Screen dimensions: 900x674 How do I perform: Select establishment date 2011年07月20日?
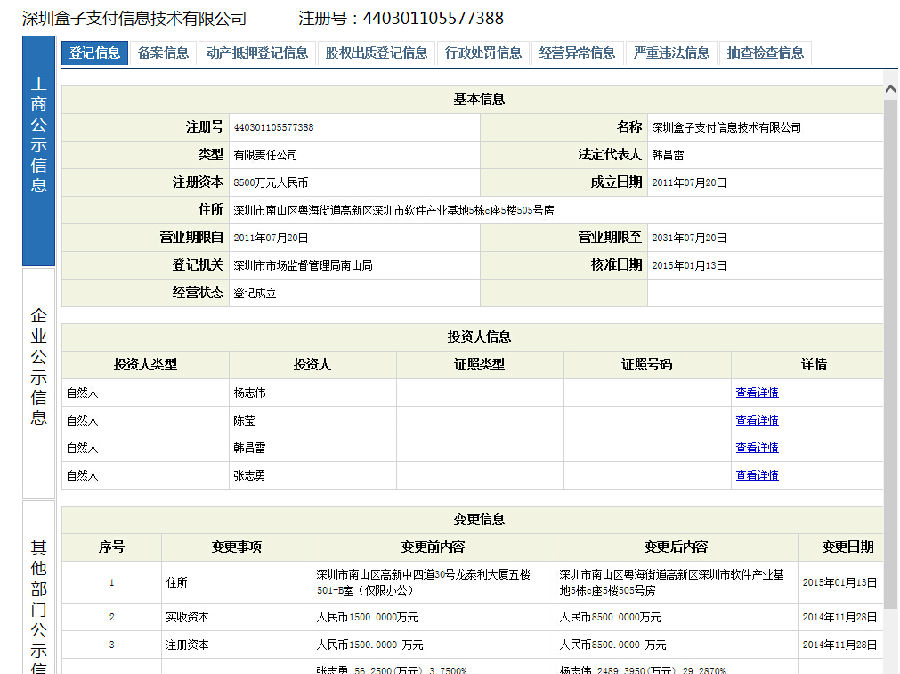[689, 183]
